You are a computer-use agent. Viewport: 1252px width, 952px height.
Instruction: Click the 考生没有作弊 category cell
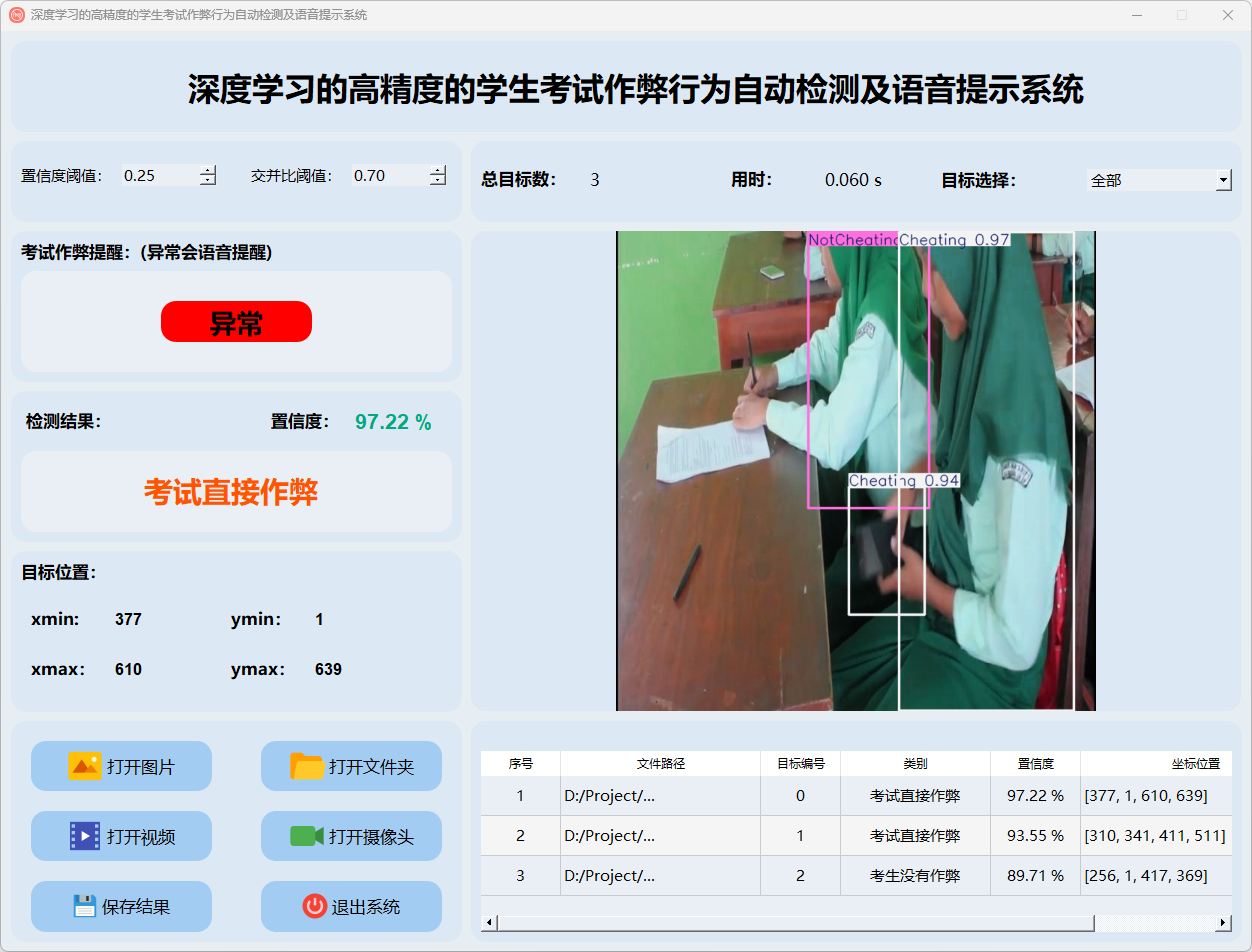[x=915, y=876]
